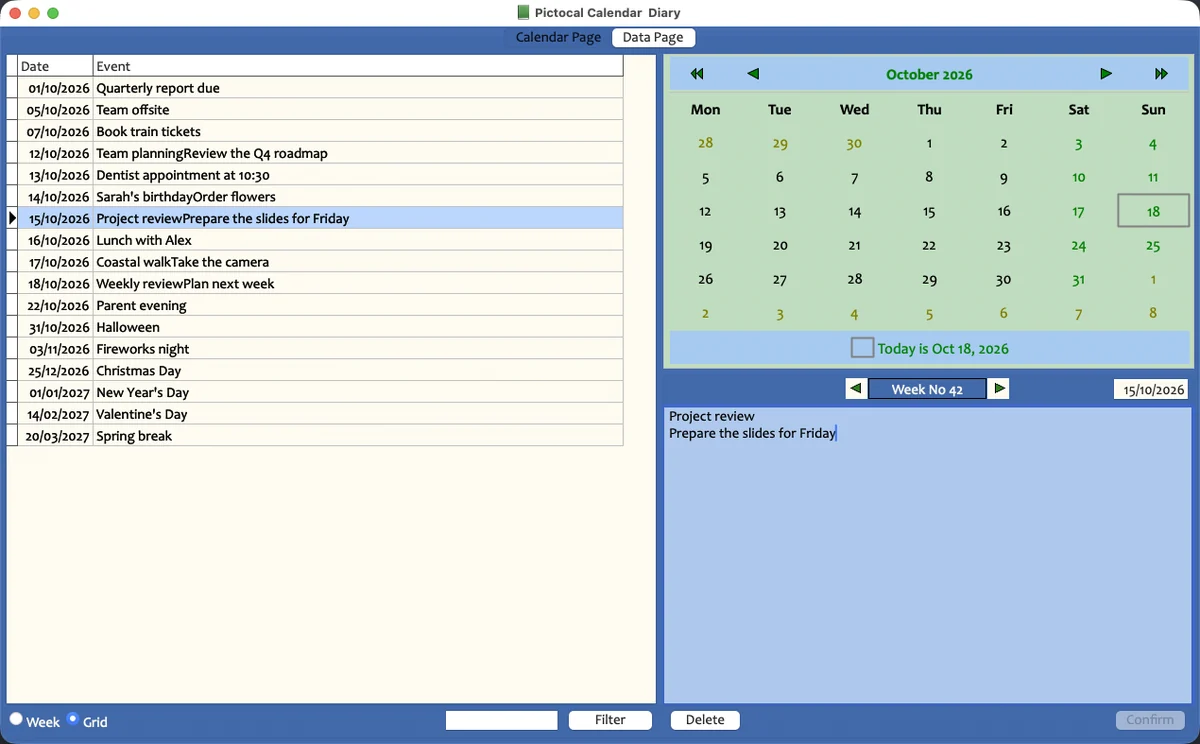Select the Week radio button
Screen dimensions: 1200x744
16,719
